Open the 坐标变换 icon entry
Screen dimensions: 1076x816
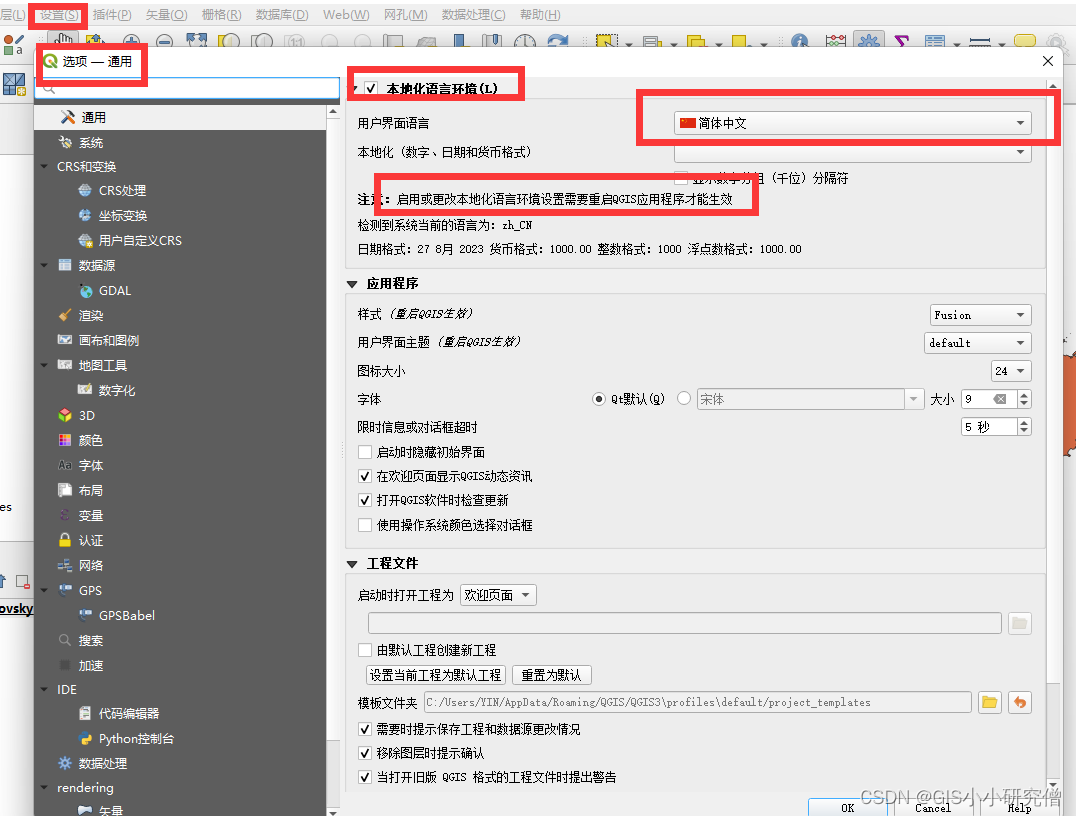(85, 215)
